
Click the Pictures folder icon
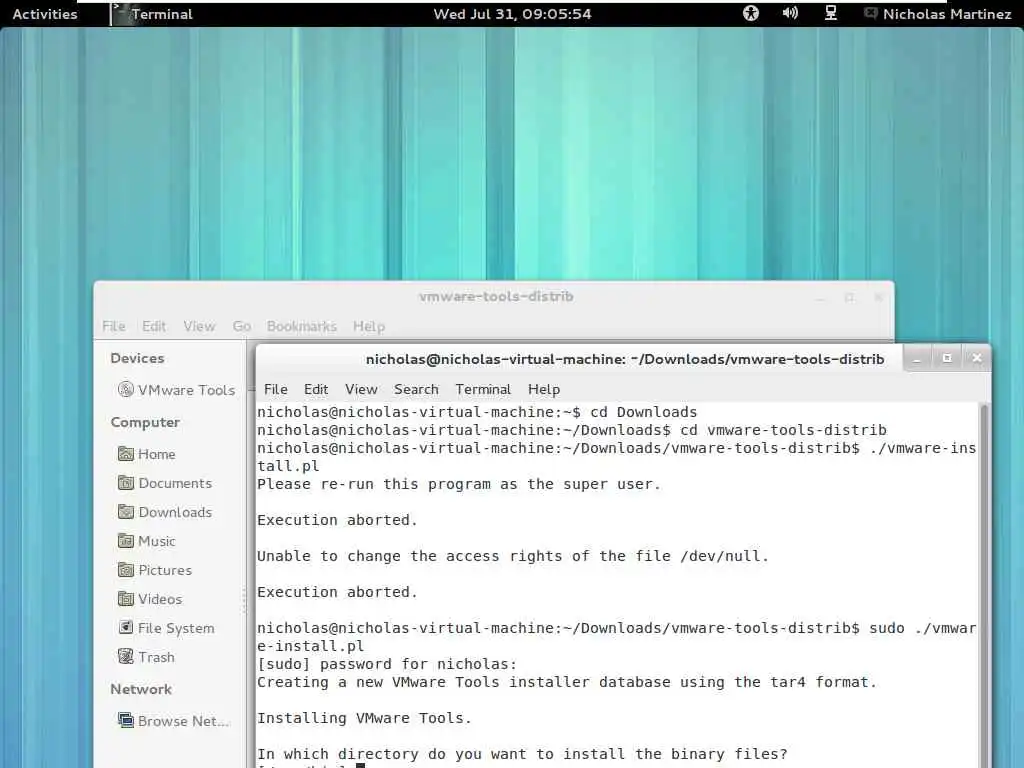coord(126,569)
